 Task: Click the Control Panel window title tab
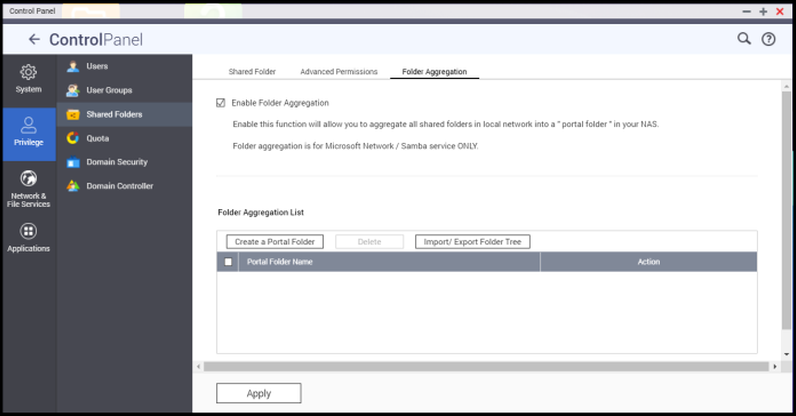coord(32,11)
